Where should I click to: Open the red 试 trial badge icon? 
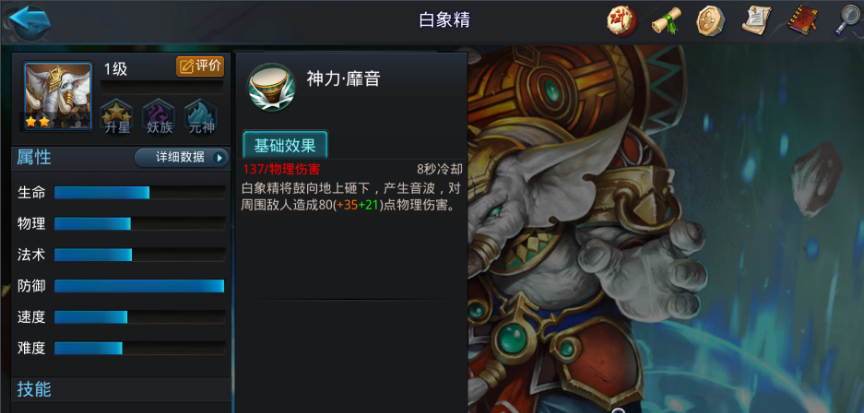coord(622,21)
